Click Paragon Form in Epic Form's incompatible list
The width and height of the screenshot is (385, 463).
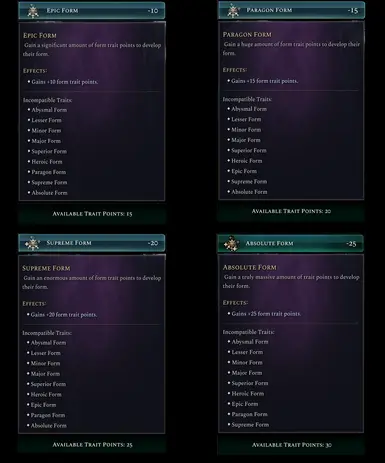pyautogui.click(x=49, y=172)
